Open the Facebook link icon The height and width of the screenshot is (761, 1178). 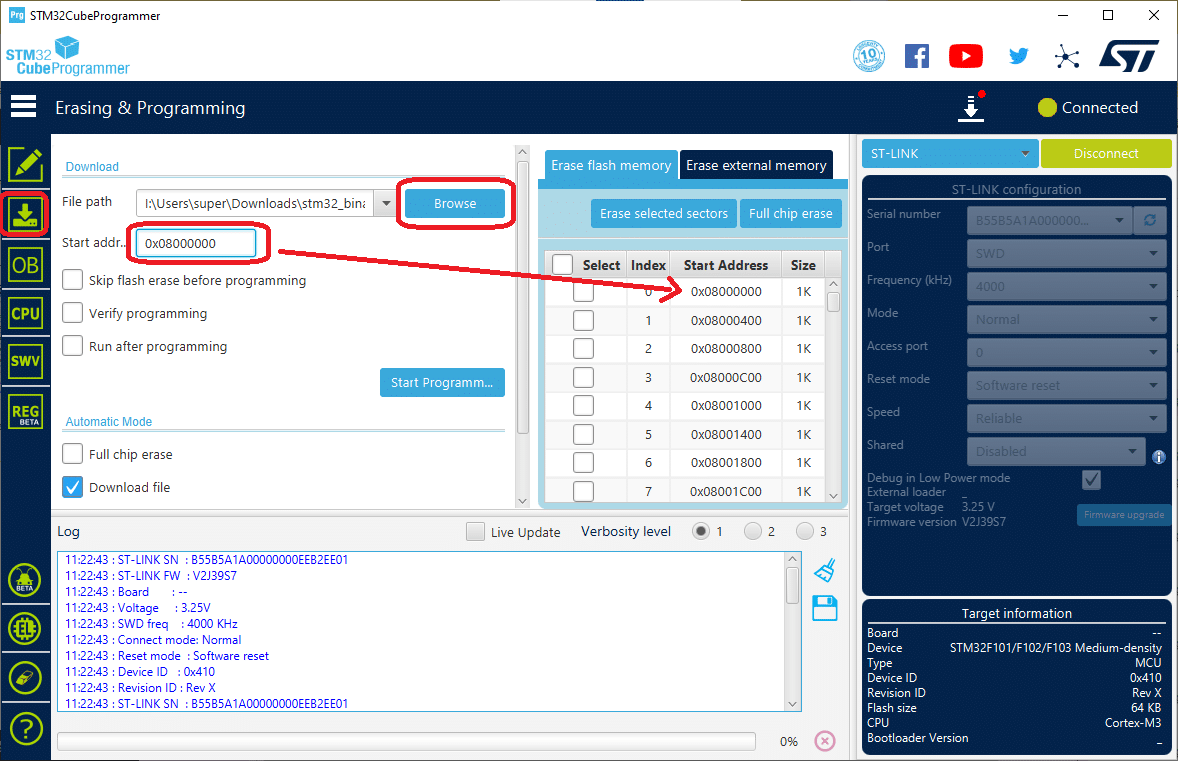point(917,56)
